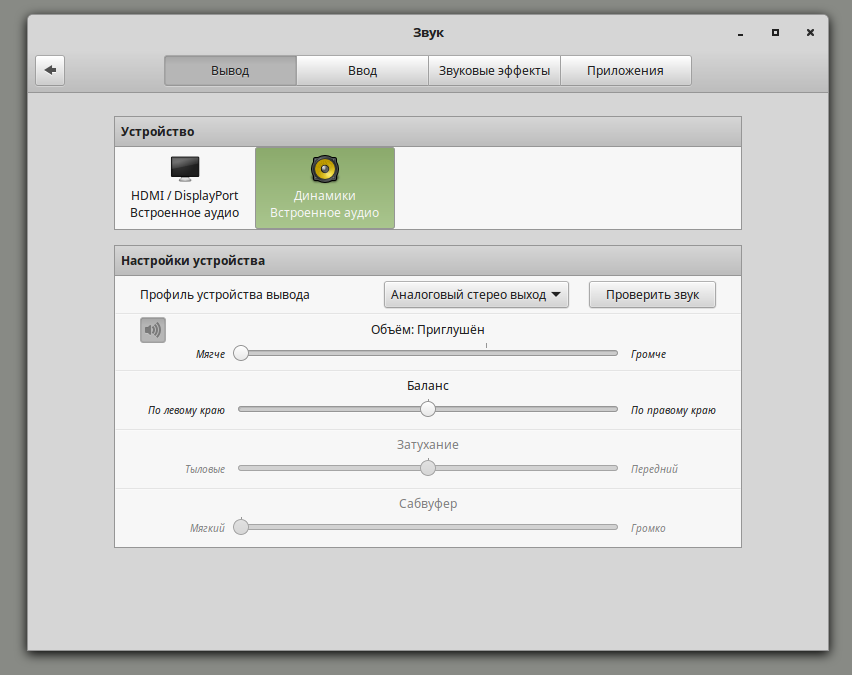Click the Громче label beside the volume slider

point(648,354)
